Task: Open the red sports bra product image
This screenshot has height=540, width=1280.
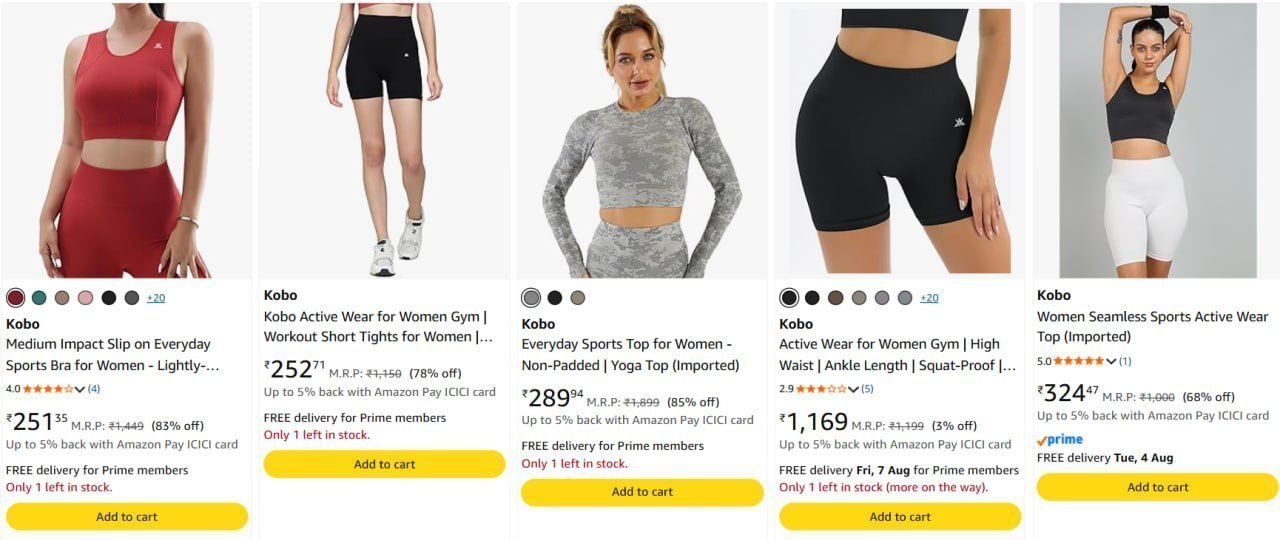Action: (x=127, y=140)
